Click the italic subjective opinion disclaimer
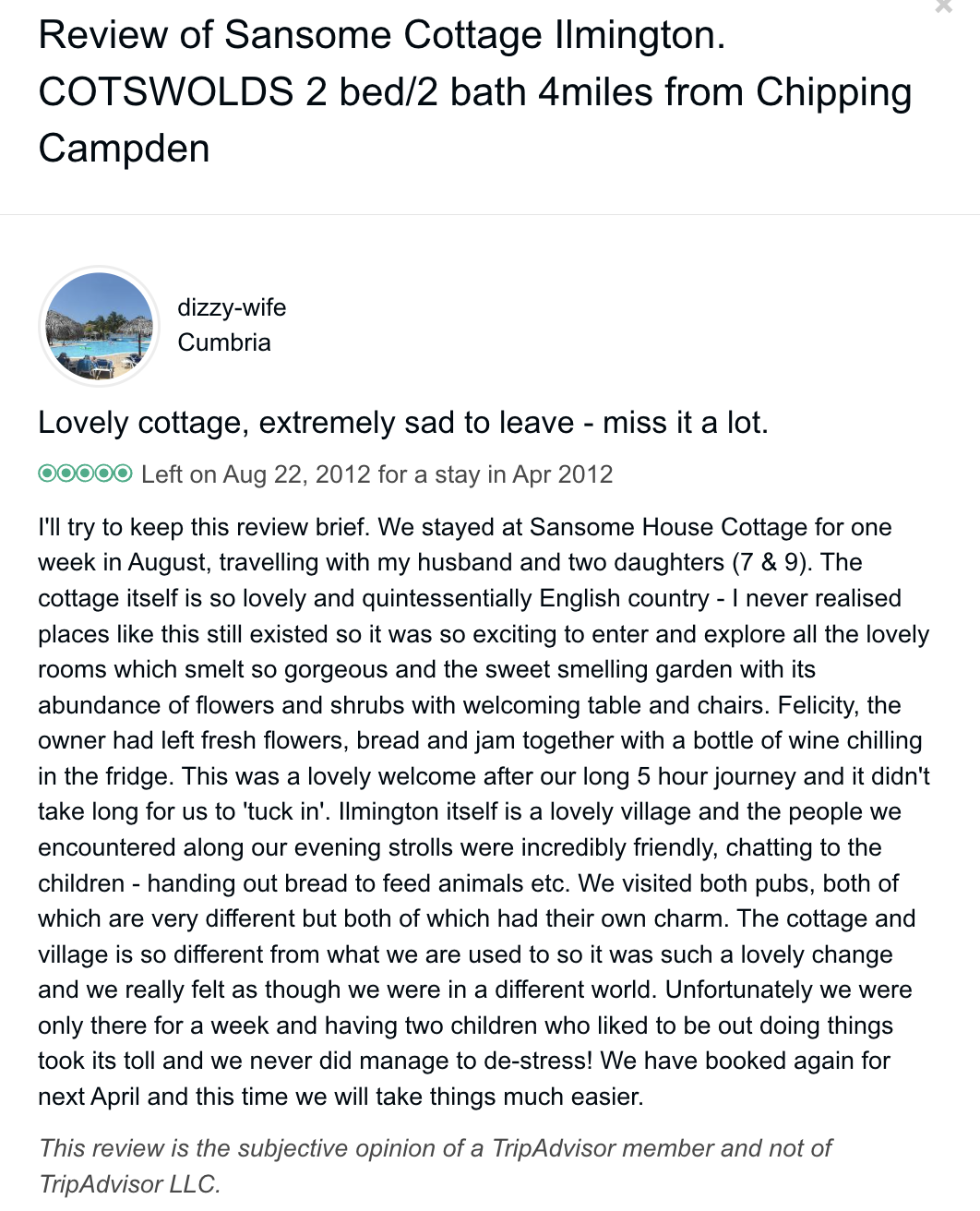Screen dimensions: 980x1211 click(435, 1148)
